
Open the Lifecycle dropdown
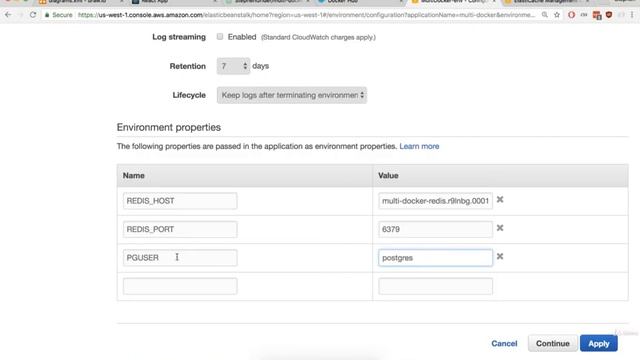coord(292,95)
